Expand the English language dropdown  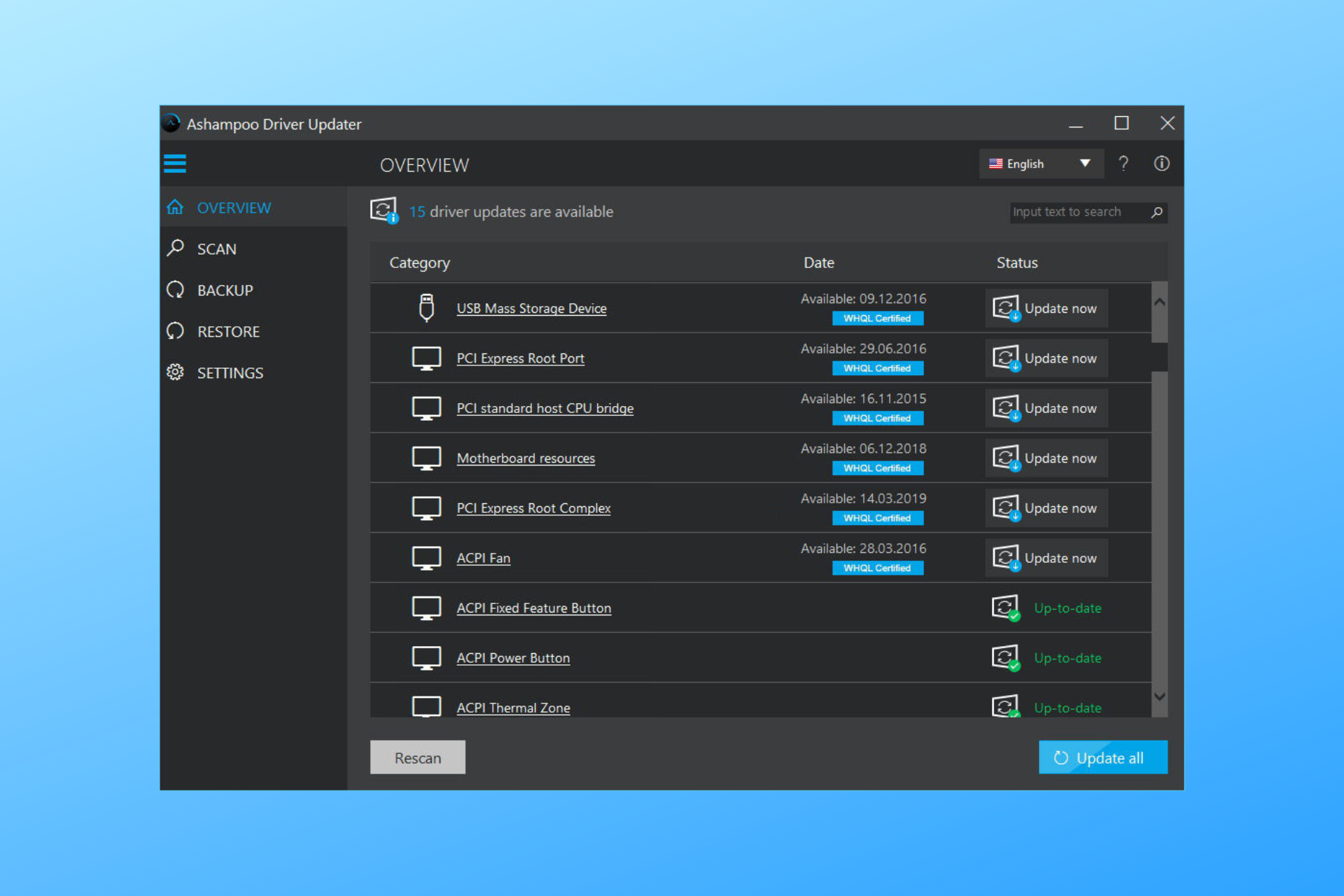click(1041, 164)
